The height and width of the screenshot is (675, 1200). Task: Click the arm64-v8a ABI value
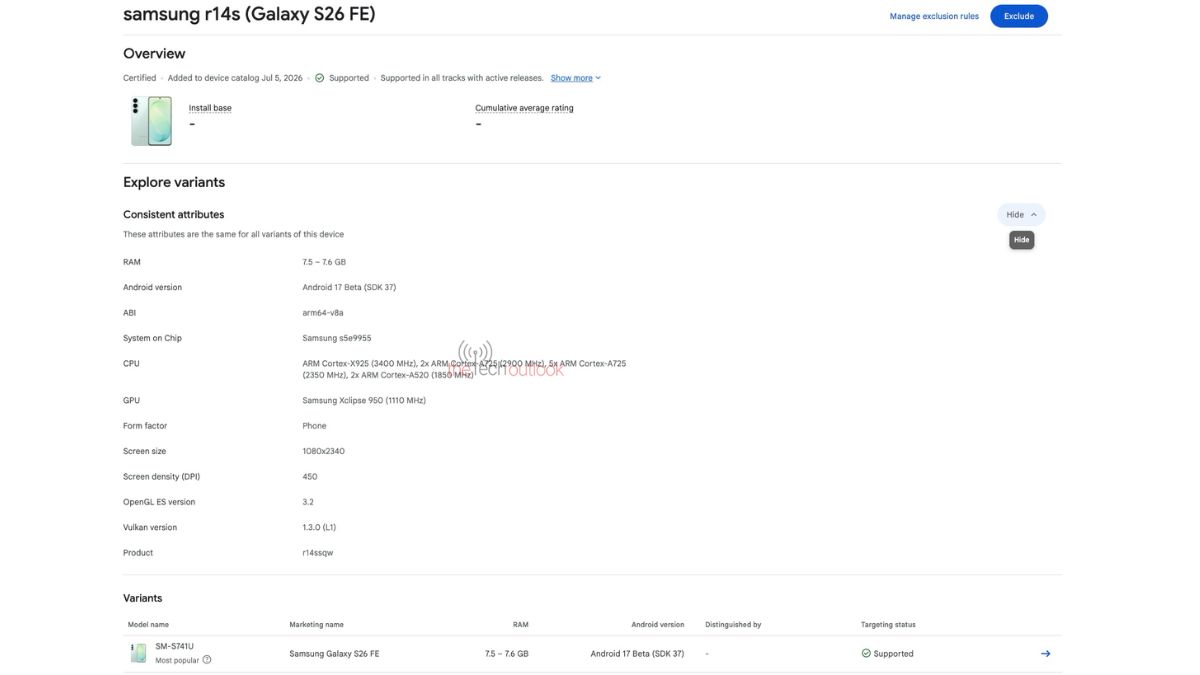[323, 313]
